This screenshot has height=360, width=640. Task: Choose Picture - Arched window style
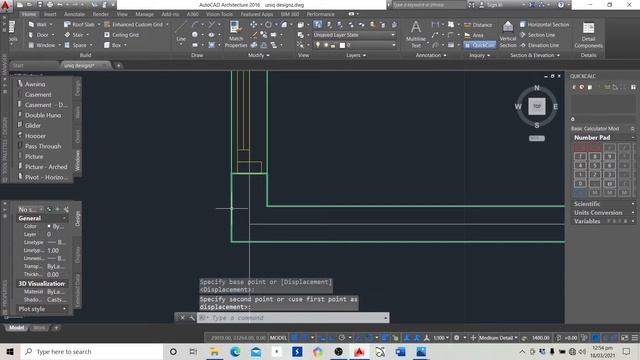coord(46,167)
